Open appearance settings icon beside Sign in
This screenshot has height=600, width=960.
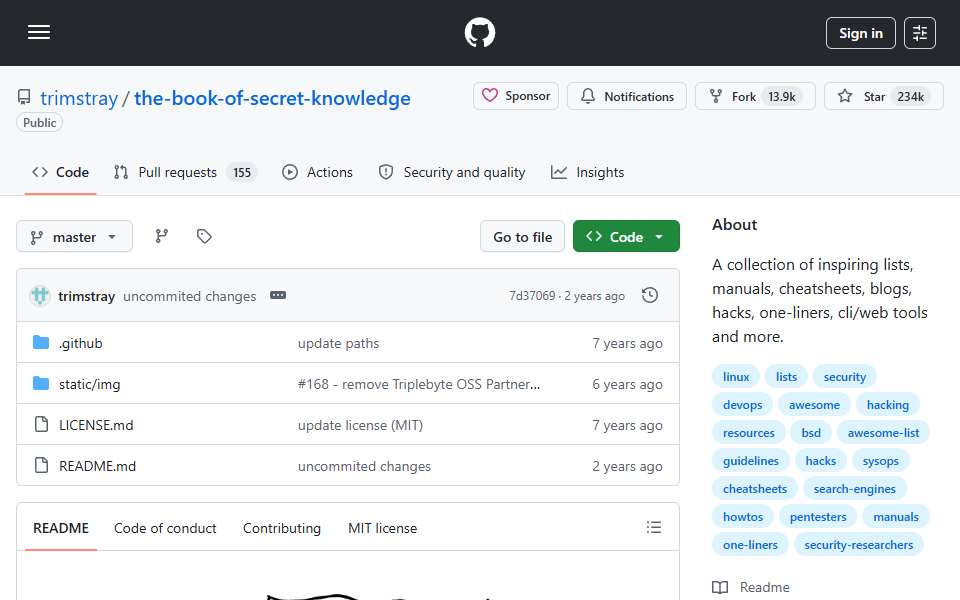click(x=920, y=33)
